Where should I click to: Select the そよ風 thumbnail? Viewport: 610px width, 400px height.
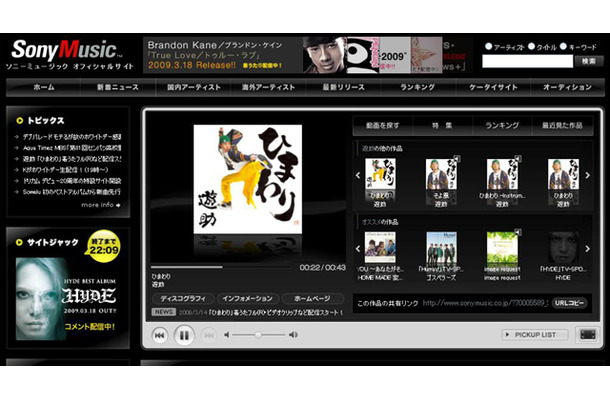click(441, 174)
